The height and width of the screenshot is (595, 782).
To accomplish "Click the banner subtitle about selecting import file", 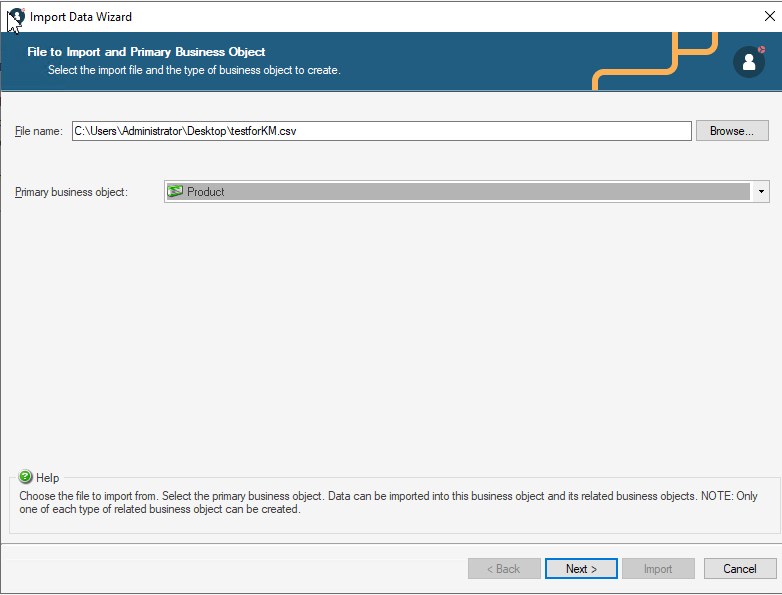I will 194,70.
